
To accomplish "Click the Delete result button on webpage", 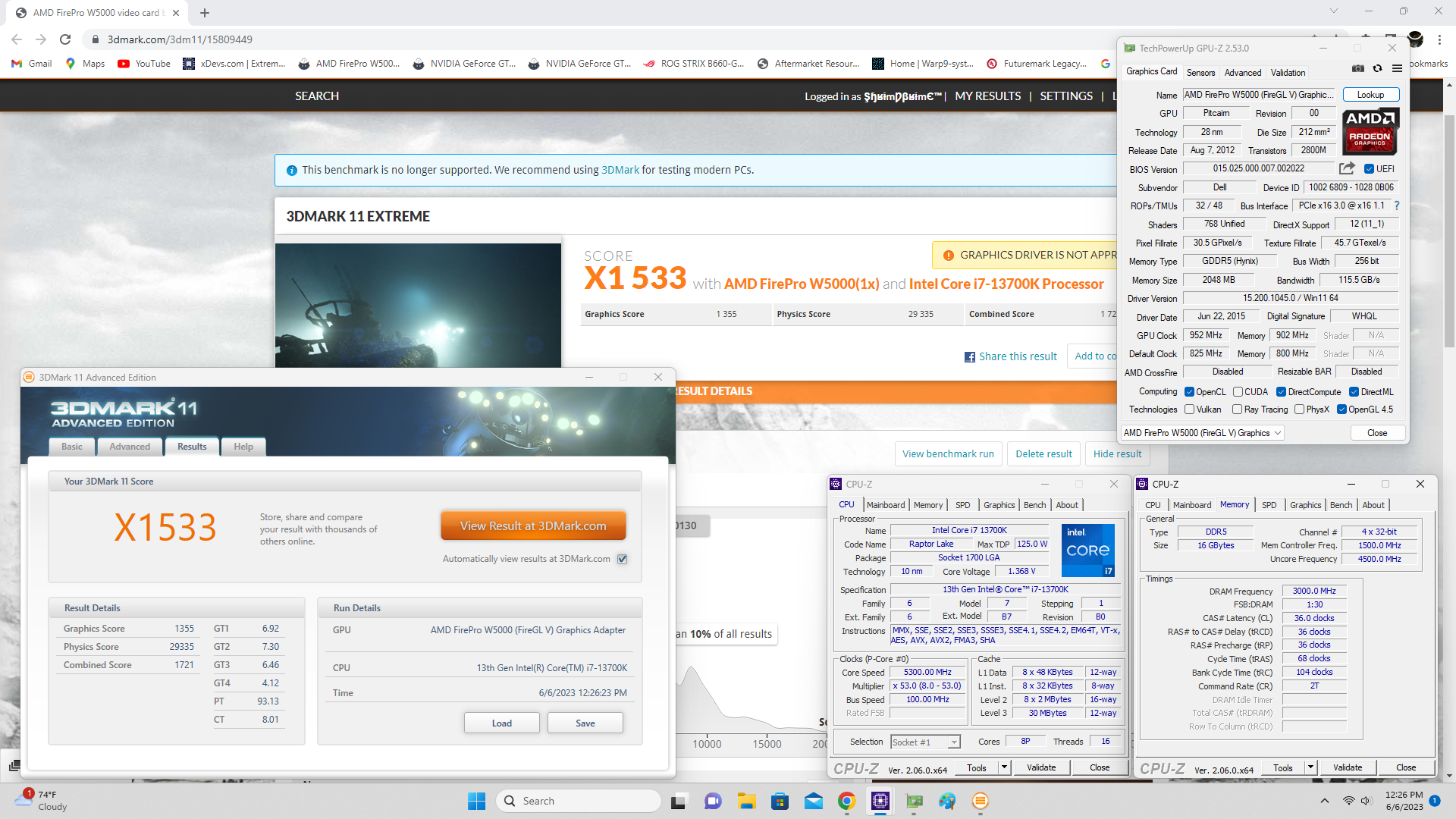I will pos(1043,453).
